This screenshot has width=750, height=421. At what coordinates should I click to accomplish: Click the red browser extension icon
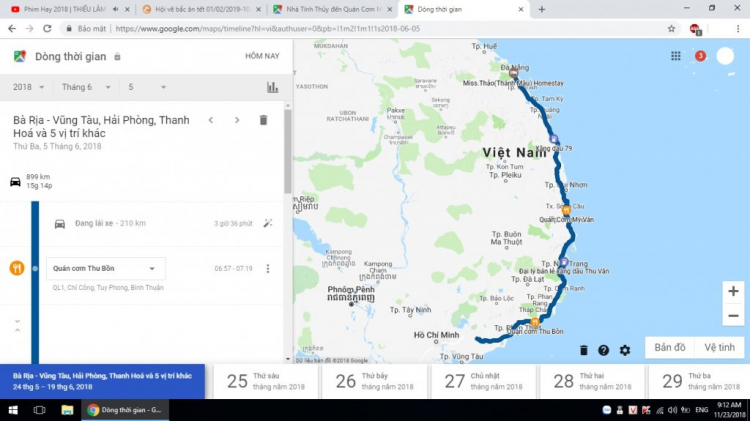[x=695, y=29]
